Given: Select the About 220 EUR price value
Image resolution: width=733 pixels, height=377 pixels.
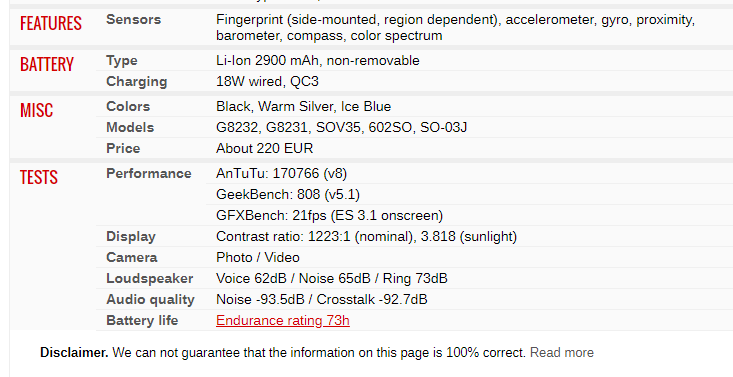Looking at the screenshot, I should [265, 148].
